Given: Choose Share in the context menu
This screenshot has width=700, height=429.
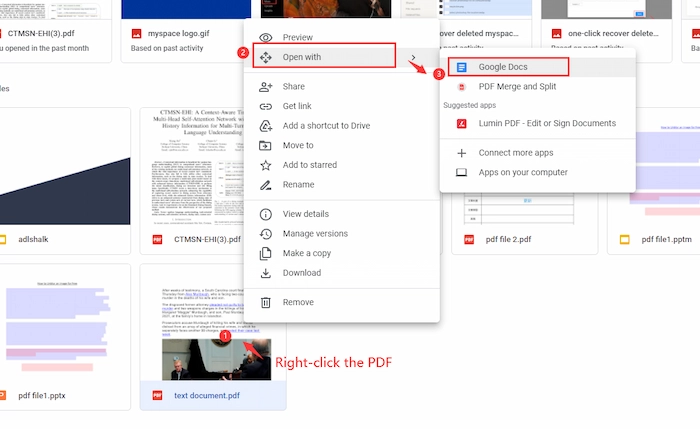Looking at the screenshot, I should click(x=342, y=87).
